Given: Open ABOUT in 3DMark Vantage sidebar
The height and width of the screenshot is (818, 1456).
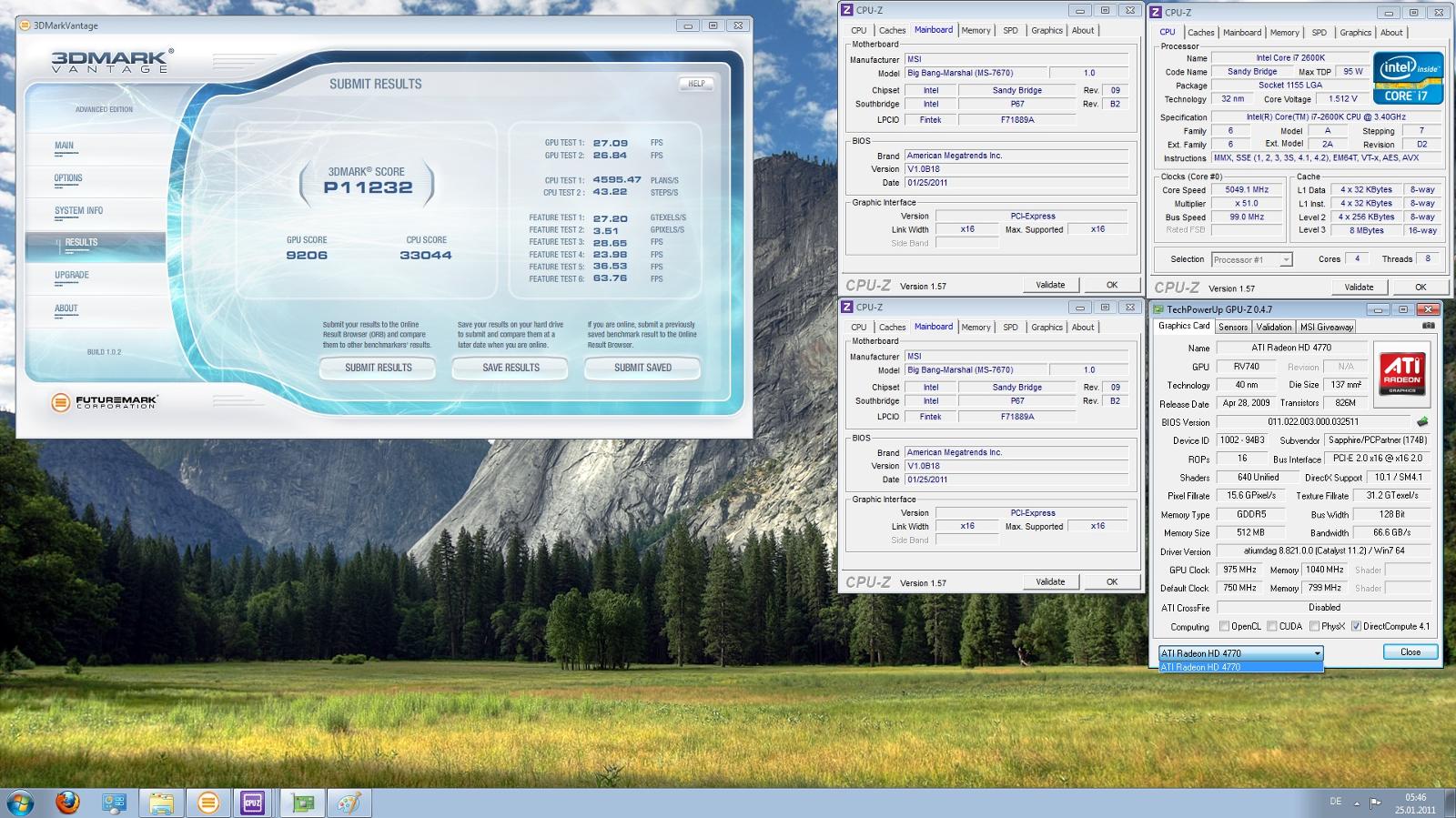Looking at the screenshot, I should [x=66, y=308].
